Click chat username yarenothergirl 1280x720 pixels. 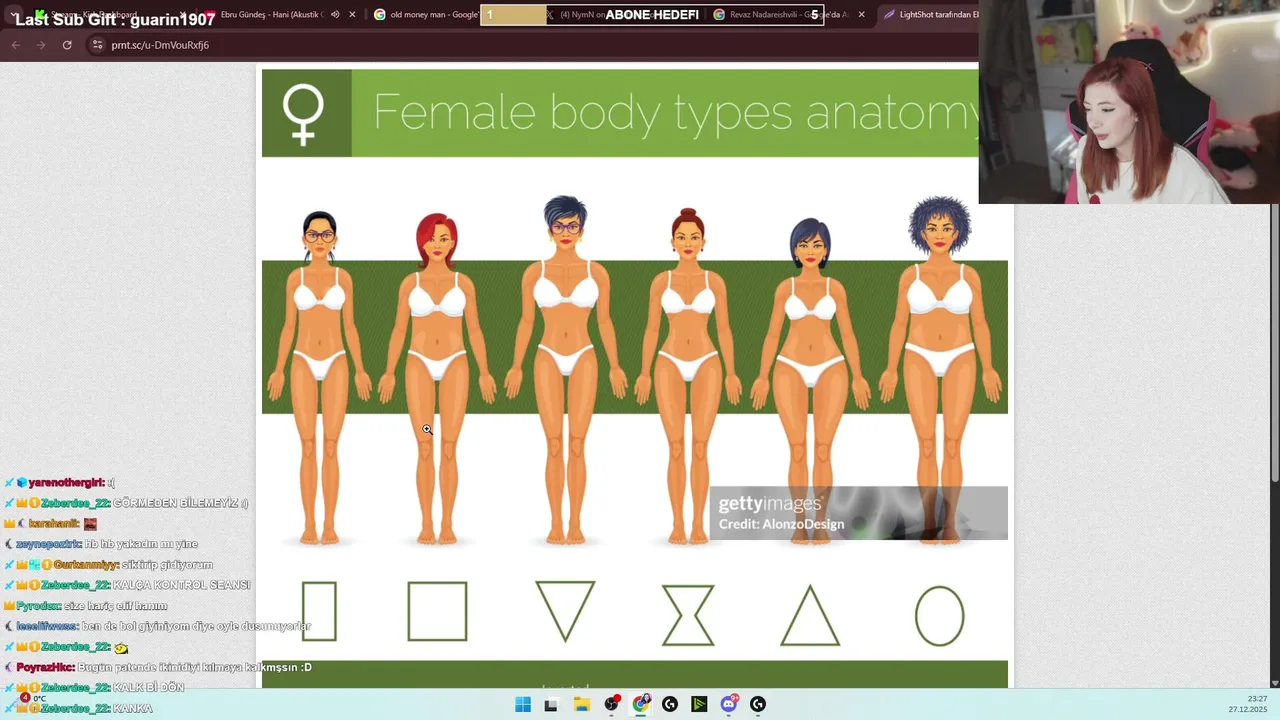tap(66, 483)
